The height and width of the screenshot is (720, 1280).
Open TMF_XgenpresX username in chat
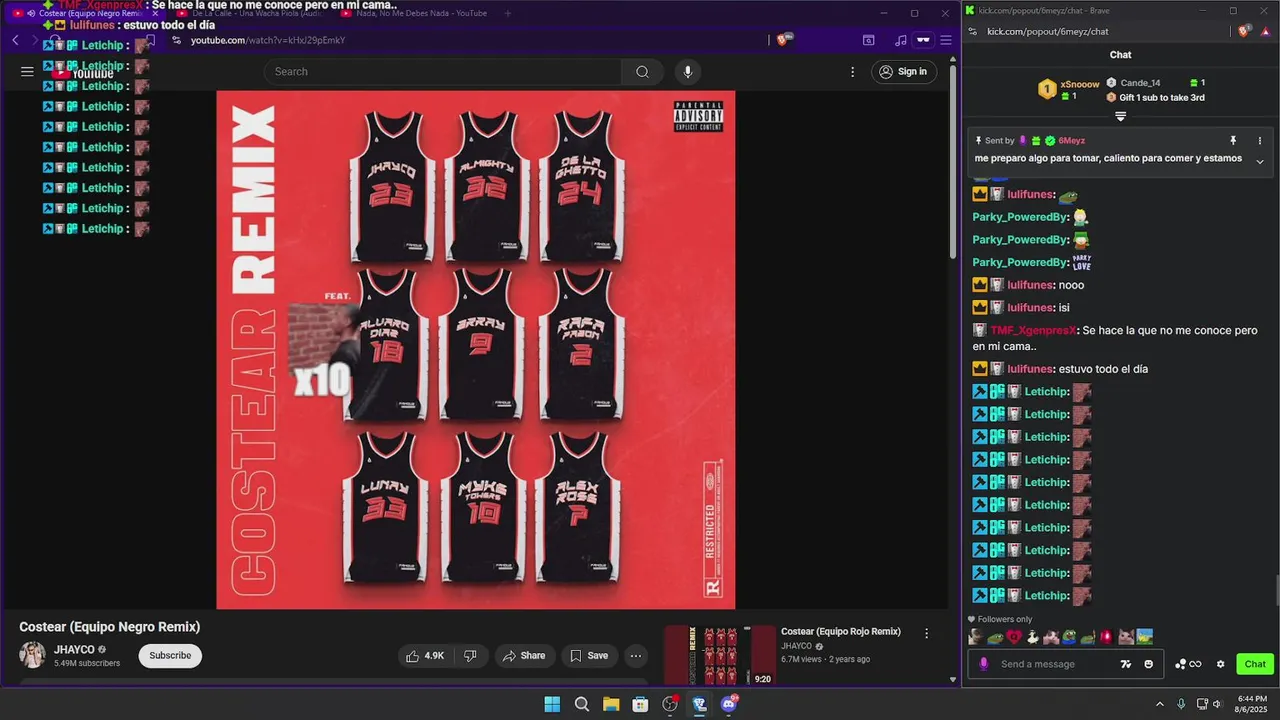[1032, 330]
